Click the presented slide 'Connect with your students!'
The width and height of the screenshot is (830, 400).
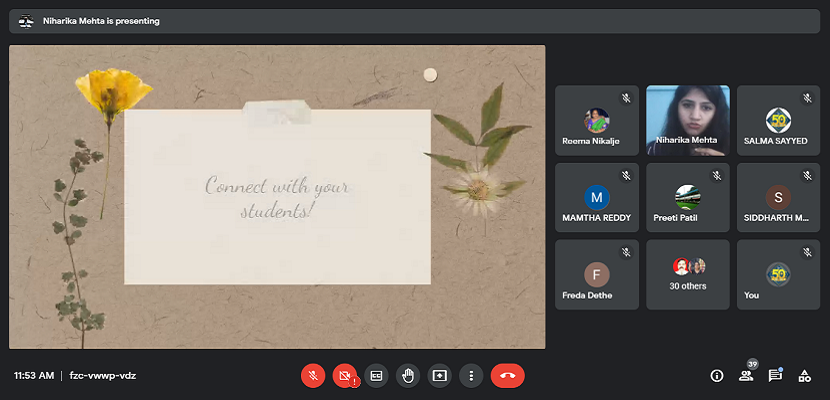(277, 197)
